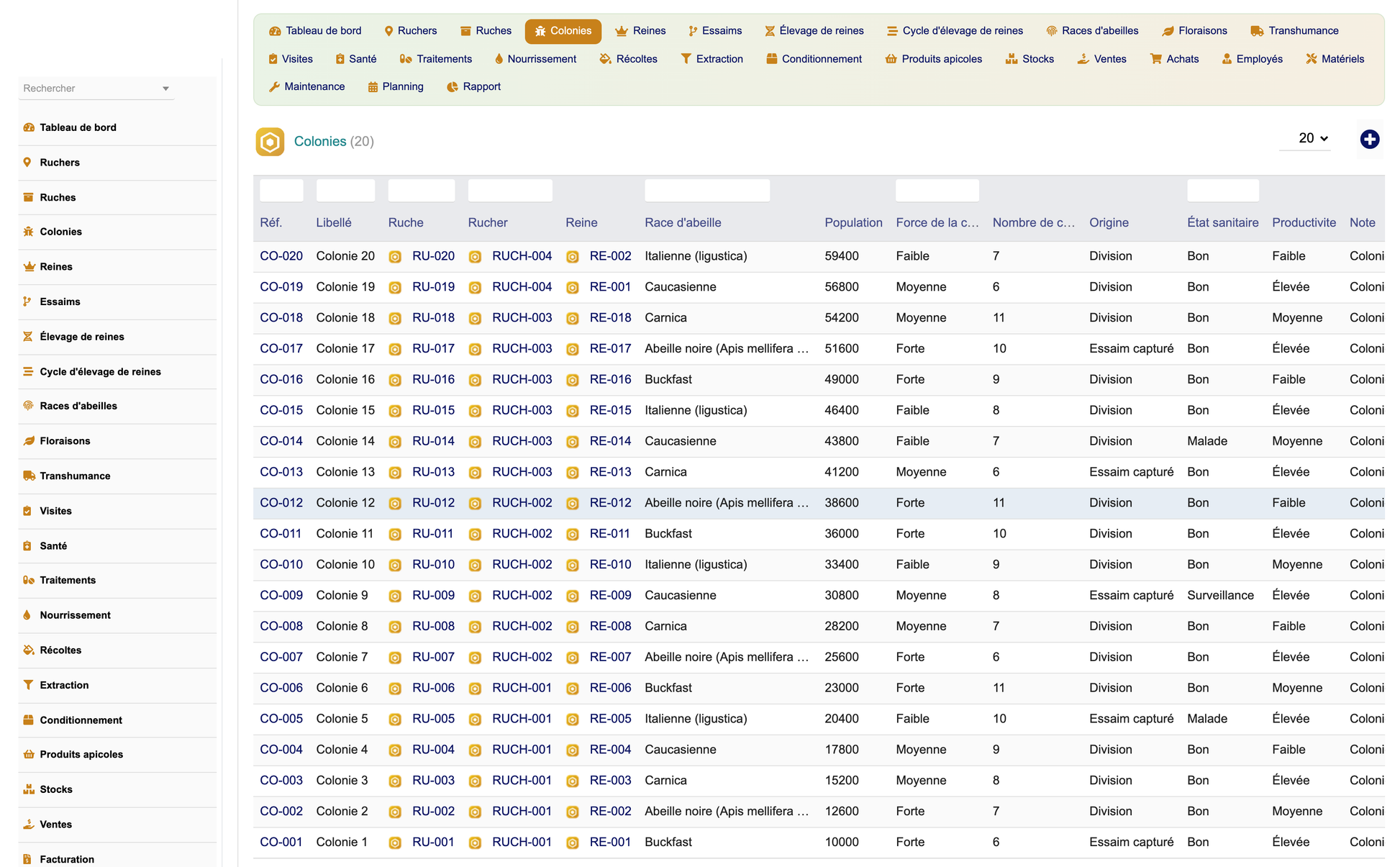
Task: Click the Rapport pie chart icon
Action: click(452, 87)
